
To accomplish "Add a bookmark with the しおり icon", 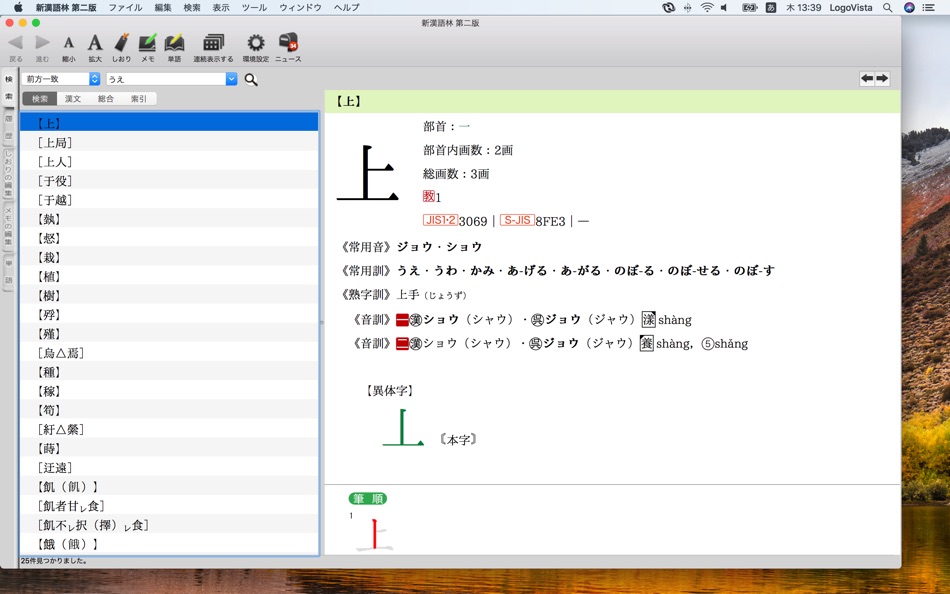I will [122, 42].
